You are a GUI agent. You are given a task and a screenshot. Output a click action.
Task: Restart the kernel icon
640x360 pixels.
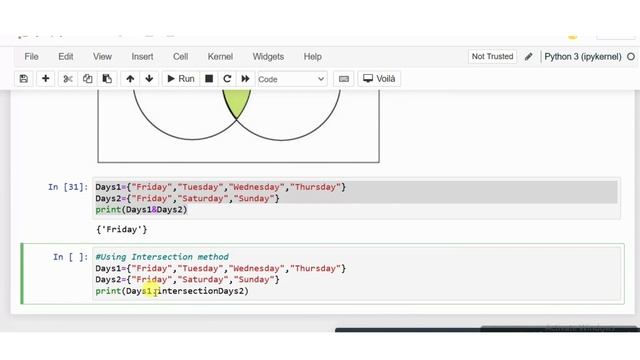[227, 79]
